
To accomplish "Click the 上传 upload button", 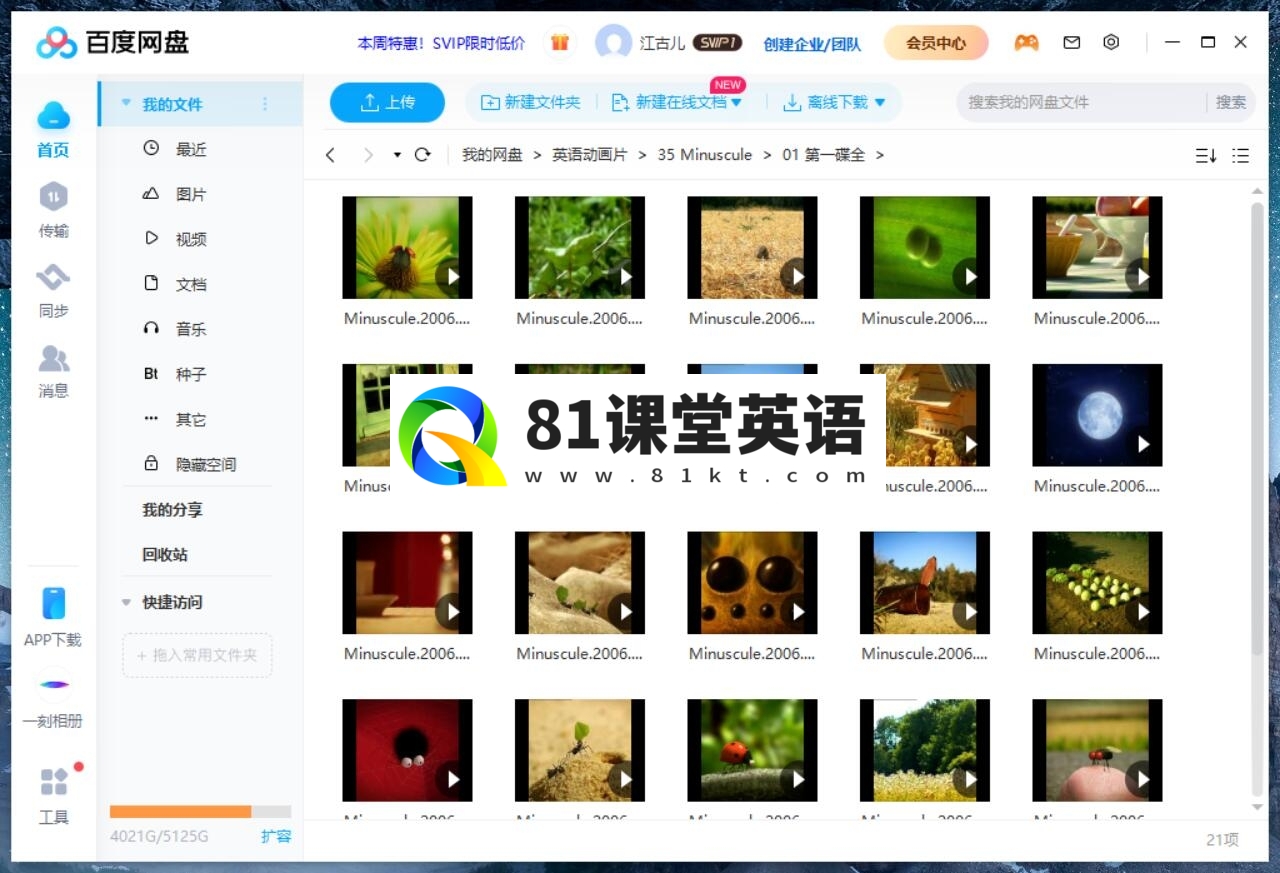I will click(387, 102).
